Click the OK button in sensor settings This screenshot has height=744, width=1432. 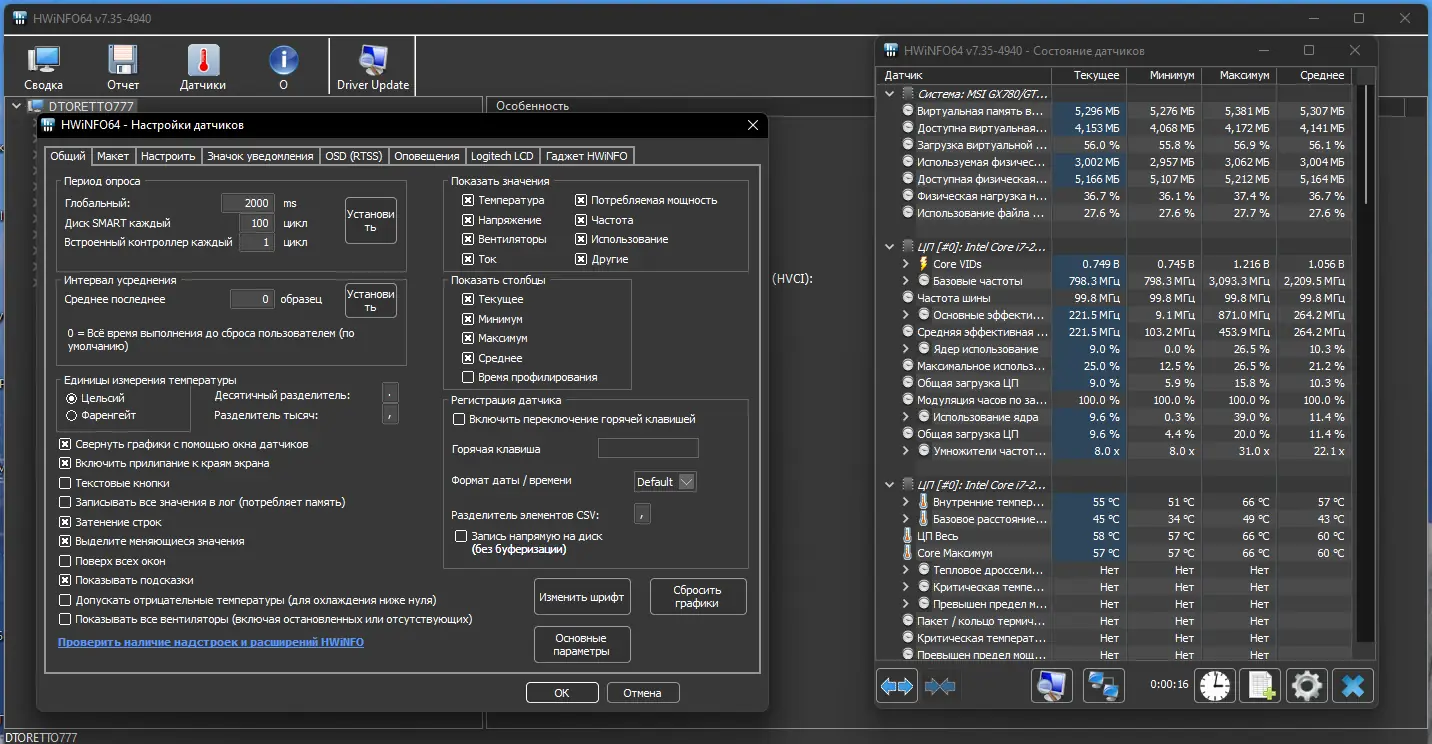562,692
